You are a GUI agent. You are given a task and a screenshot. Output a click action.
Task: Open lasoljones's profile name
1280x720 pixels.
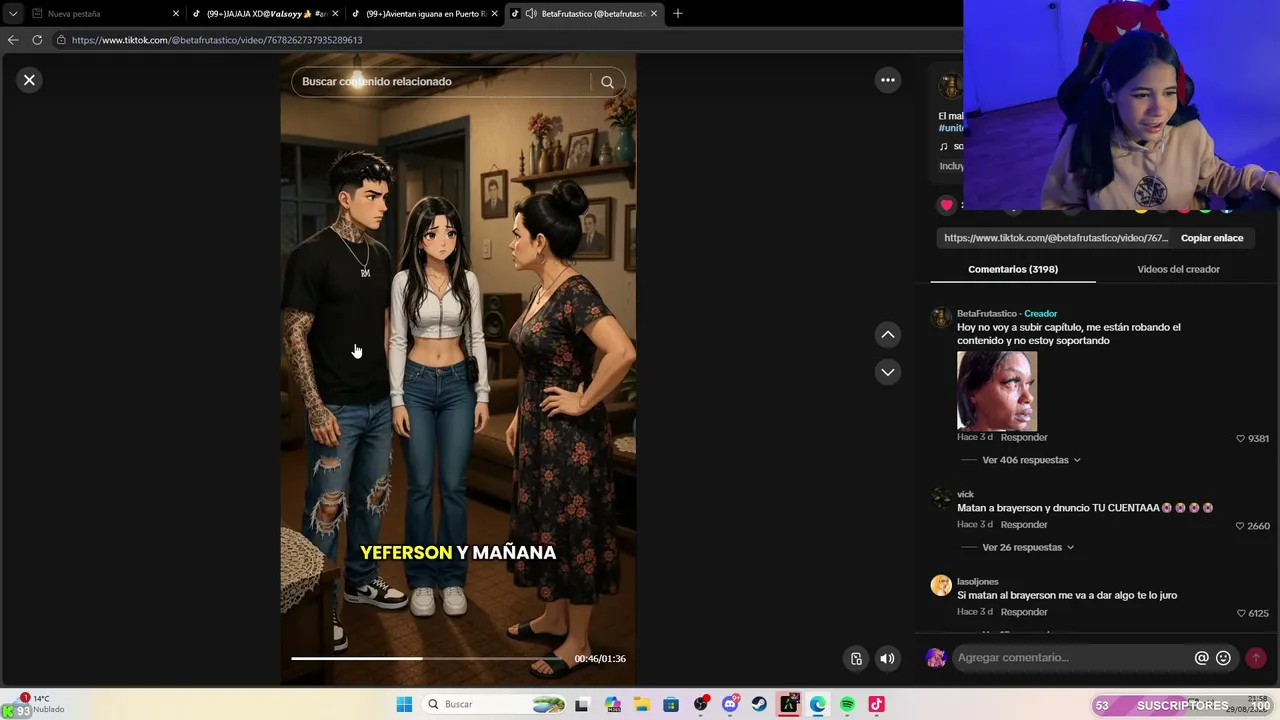[977, 582]
